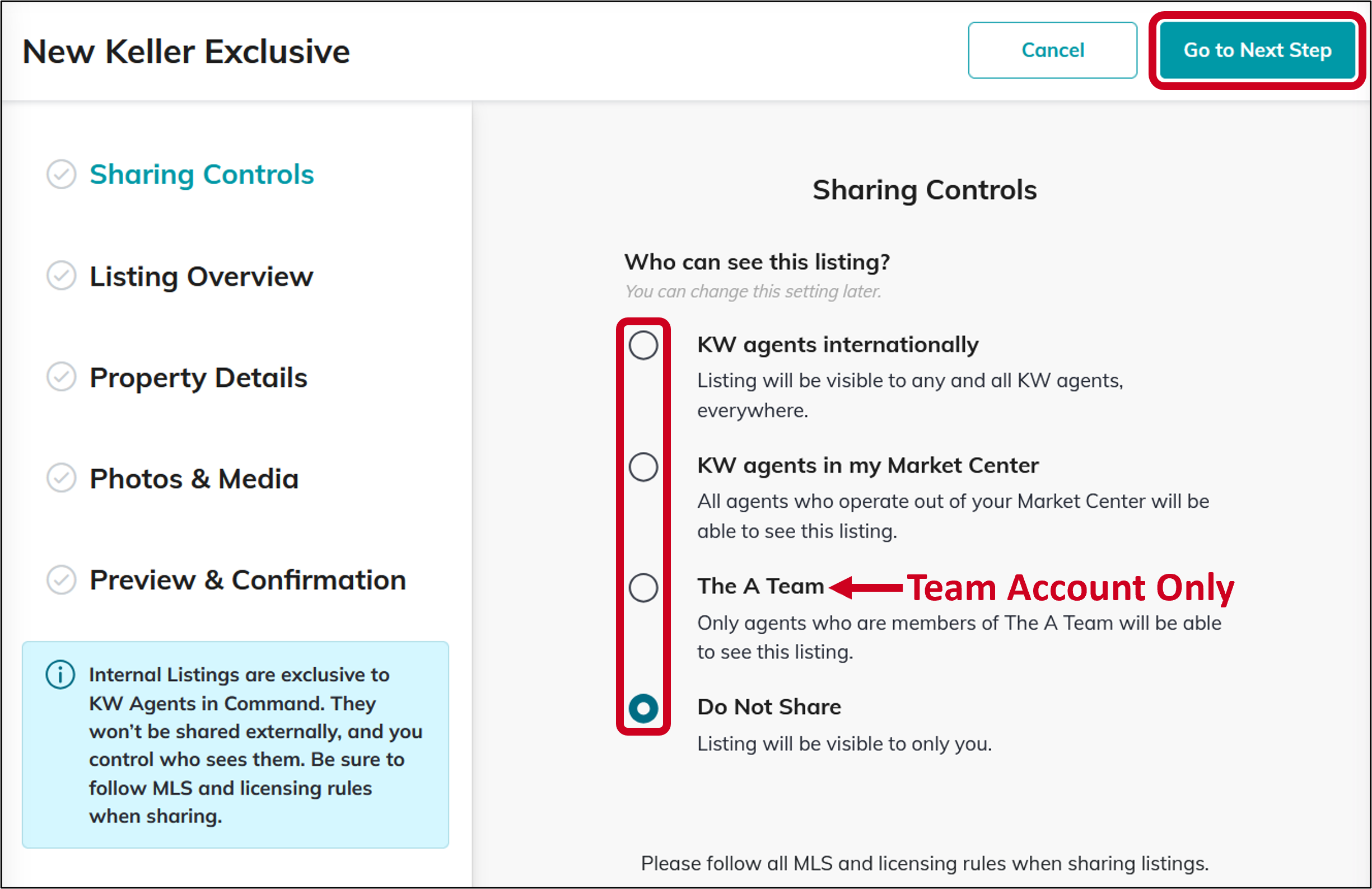Go to the Listing Overview step

click(x=201, y=277)
